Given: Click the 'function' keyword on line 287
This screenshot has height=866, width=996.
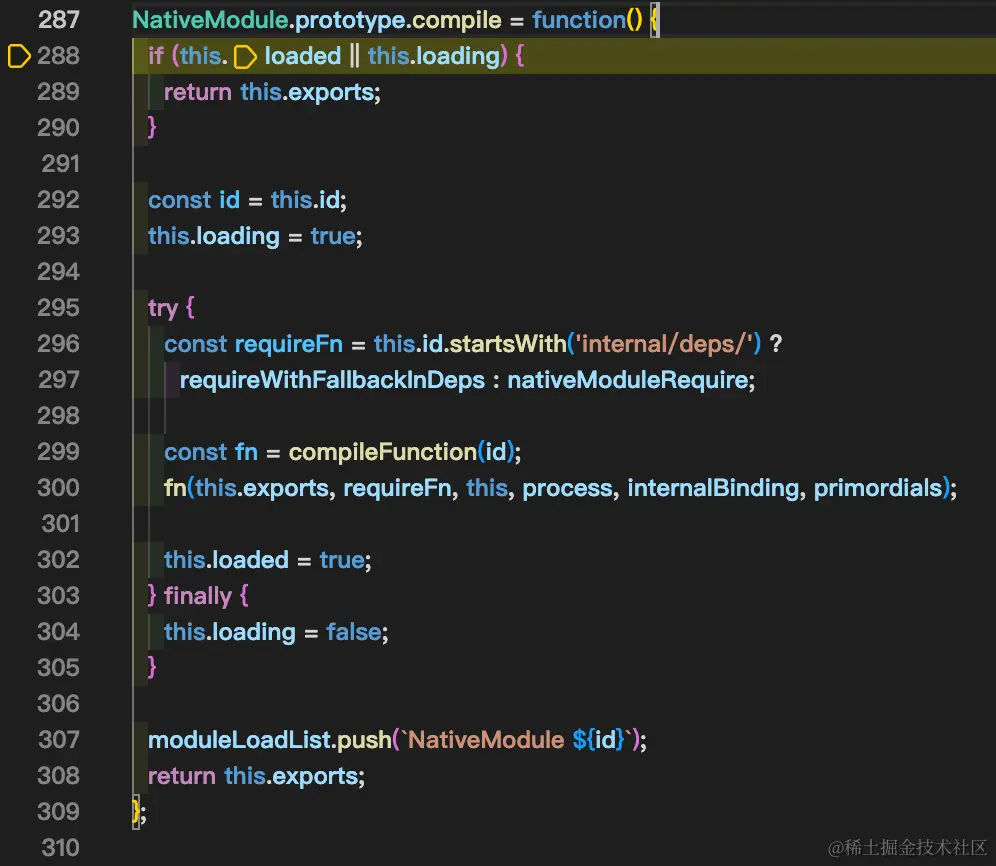Looking at the screenshot, I should (x=579, y=20).
